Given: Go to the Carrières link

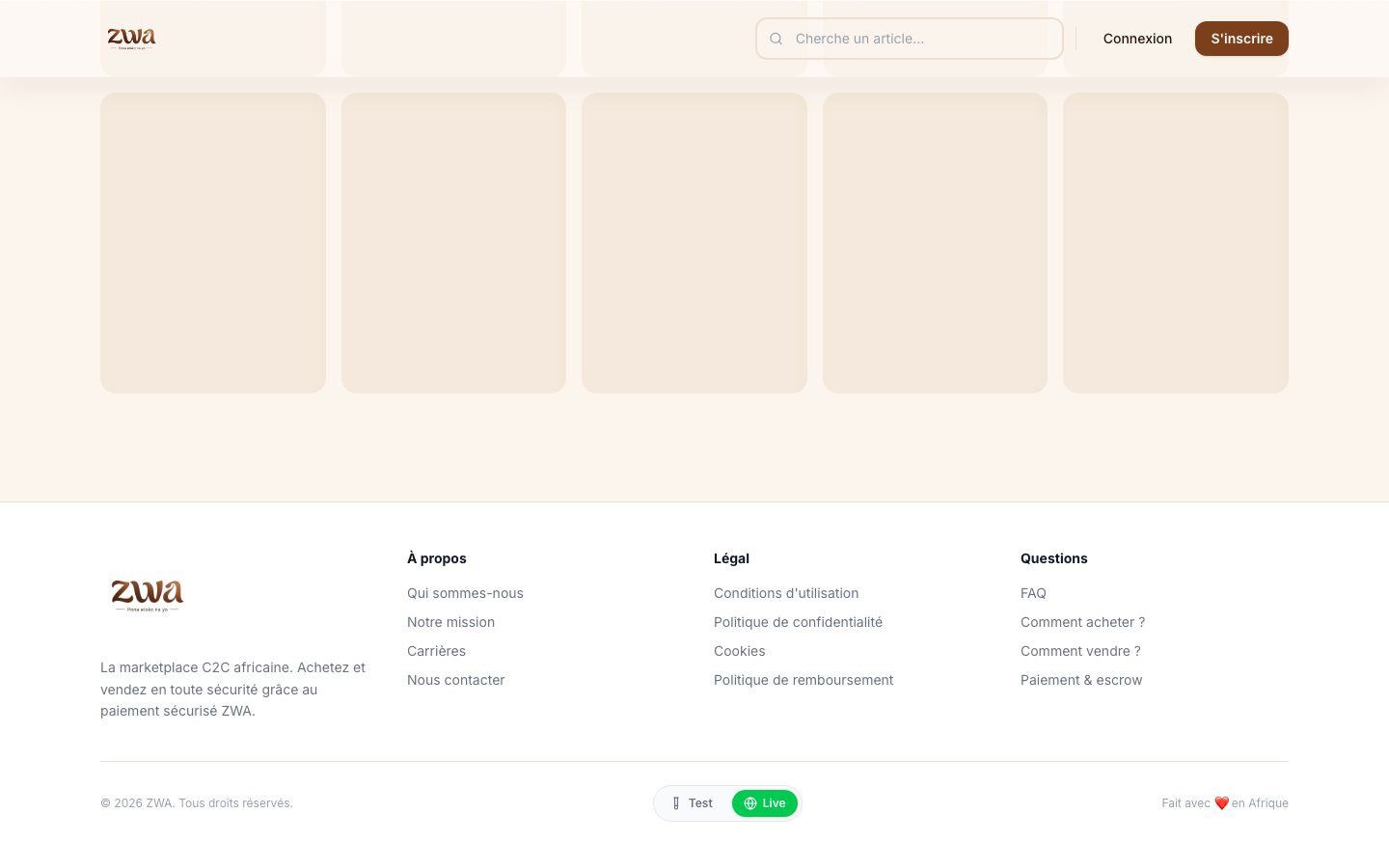Looking at the screenshot, I should tap(436, 651).
